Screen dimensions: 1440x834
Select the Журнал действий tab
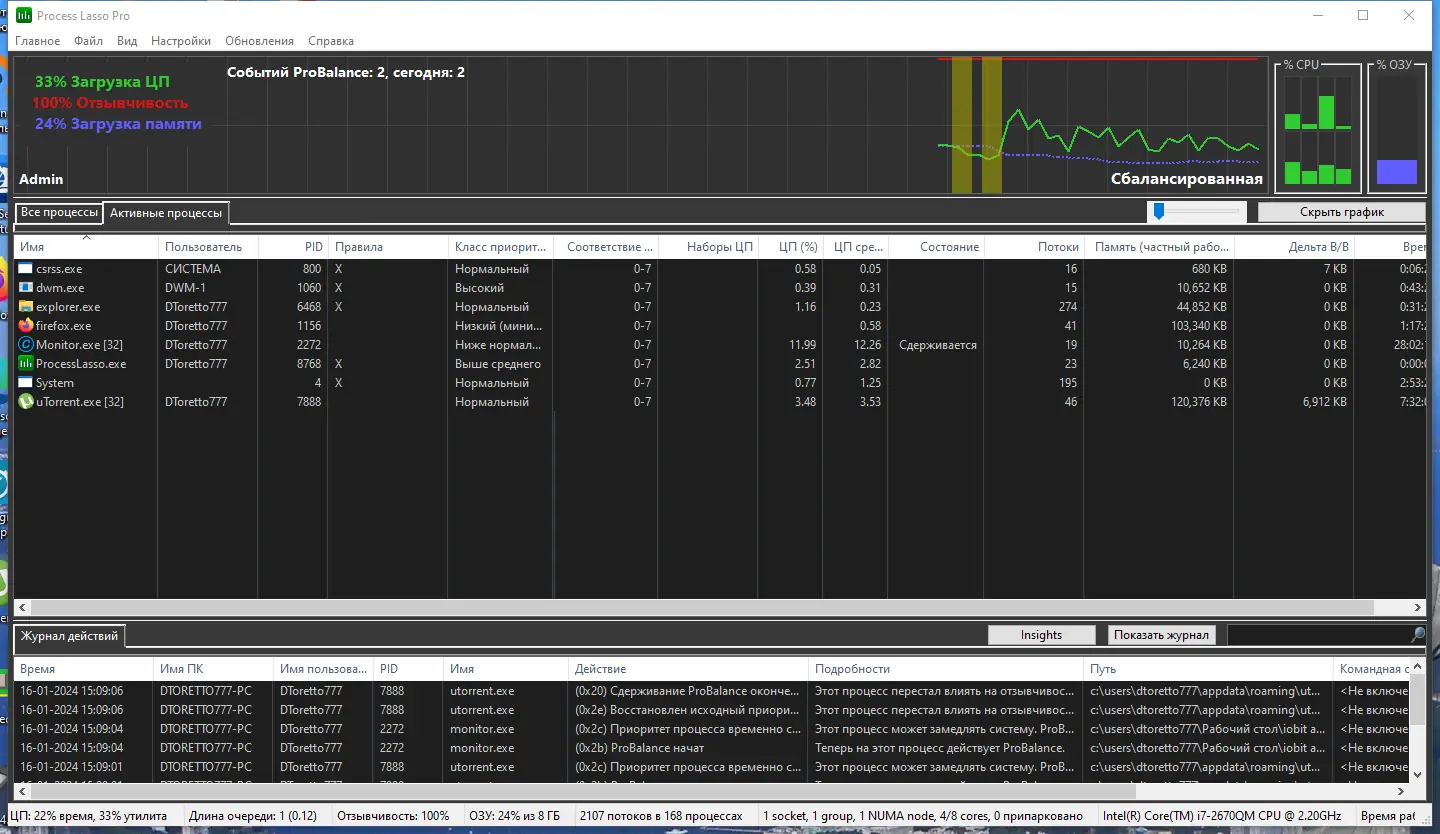[x=69, y=636]
